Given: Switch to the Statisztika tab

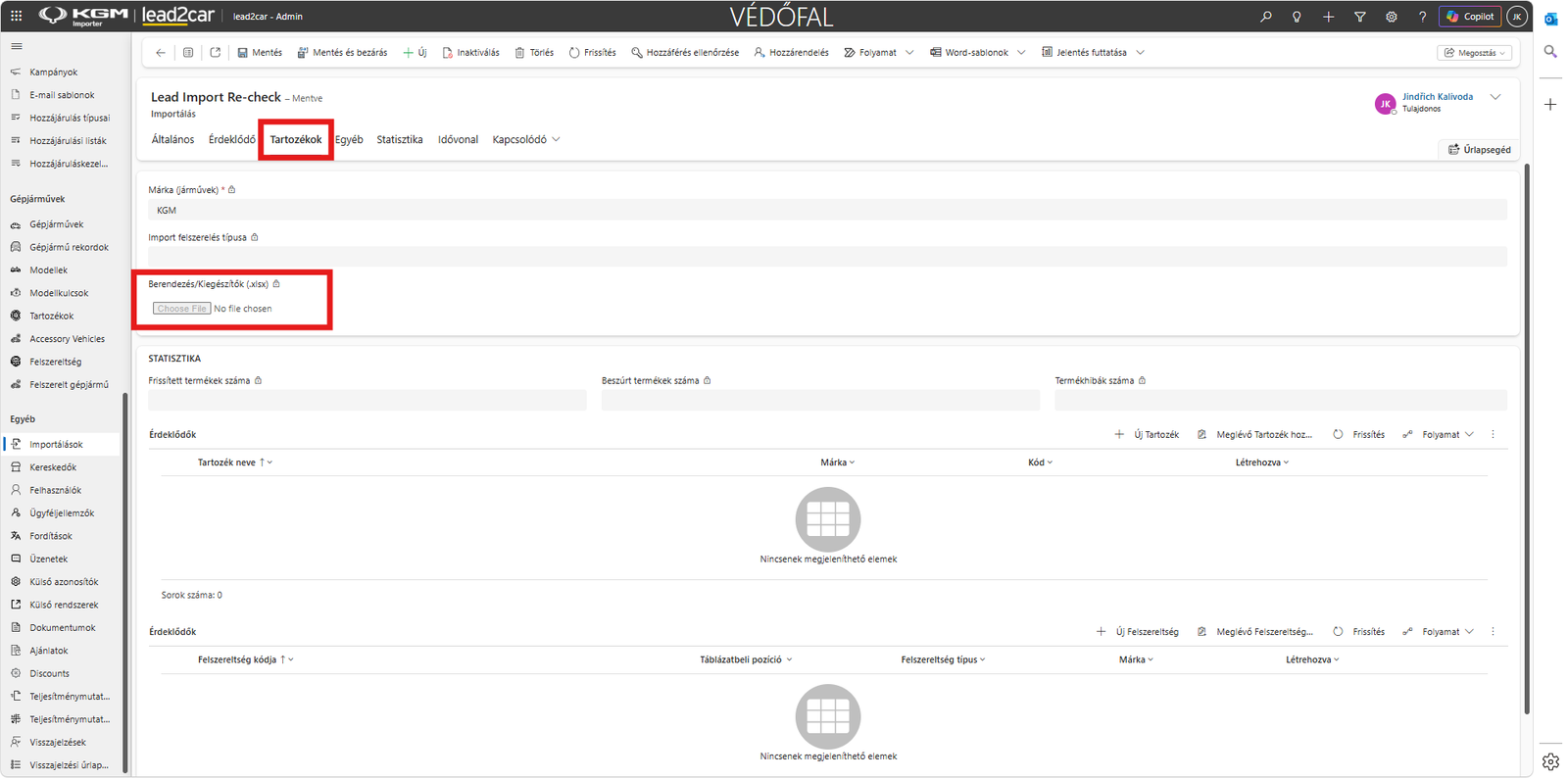Looking at the screenshot, I should [400, 140].
